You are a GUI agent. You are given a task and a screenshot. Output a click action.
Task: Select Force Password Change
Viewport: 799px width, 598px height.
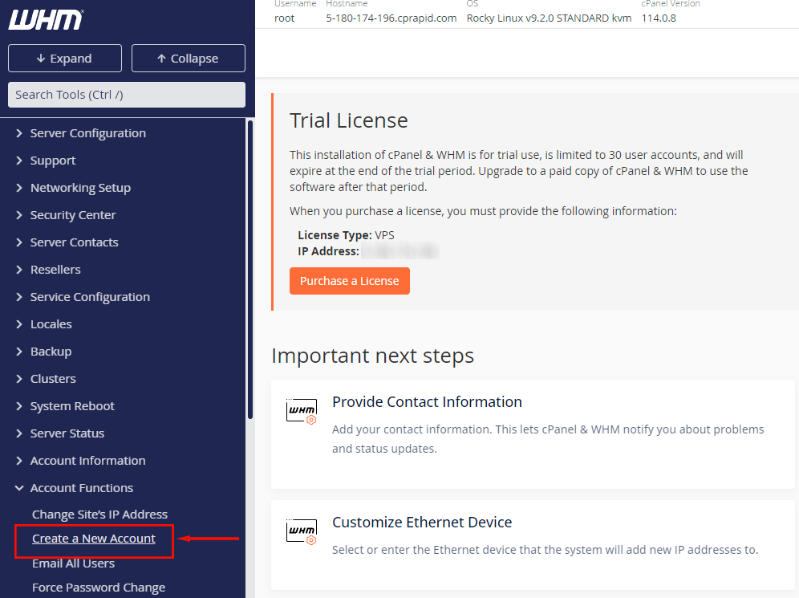pos(98,588)
